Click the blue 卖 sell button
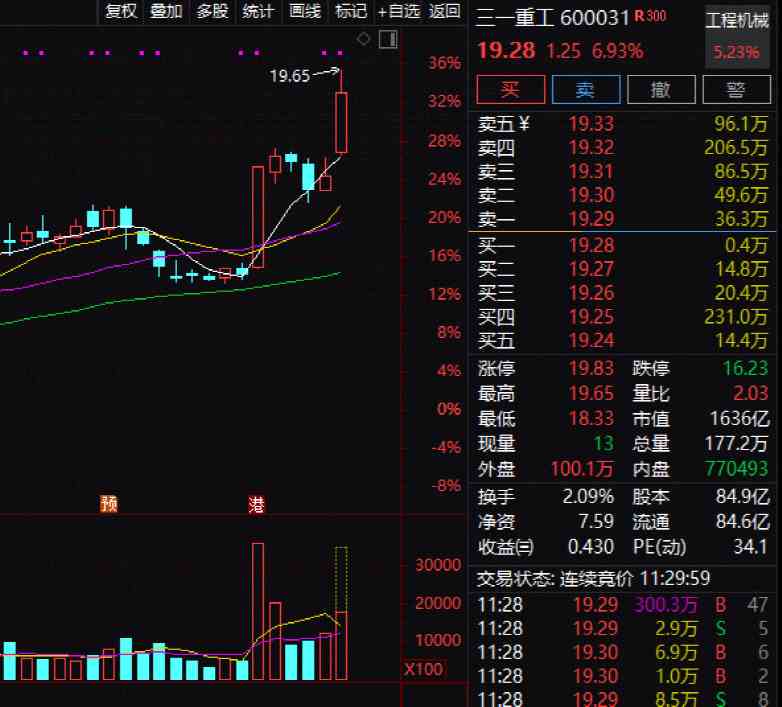This screenshot has height=707, width=782. [586, 90]
